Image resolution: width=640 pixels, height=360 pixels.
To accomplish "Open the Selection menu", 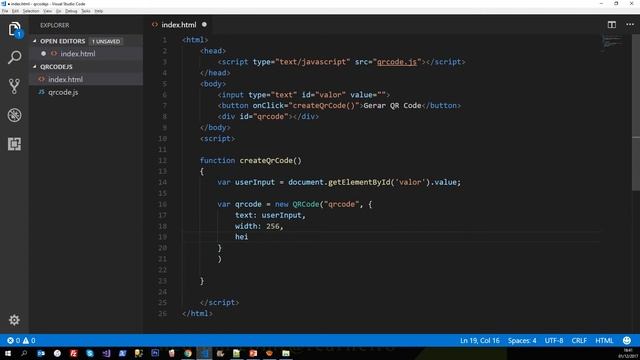I will [31, 11].
